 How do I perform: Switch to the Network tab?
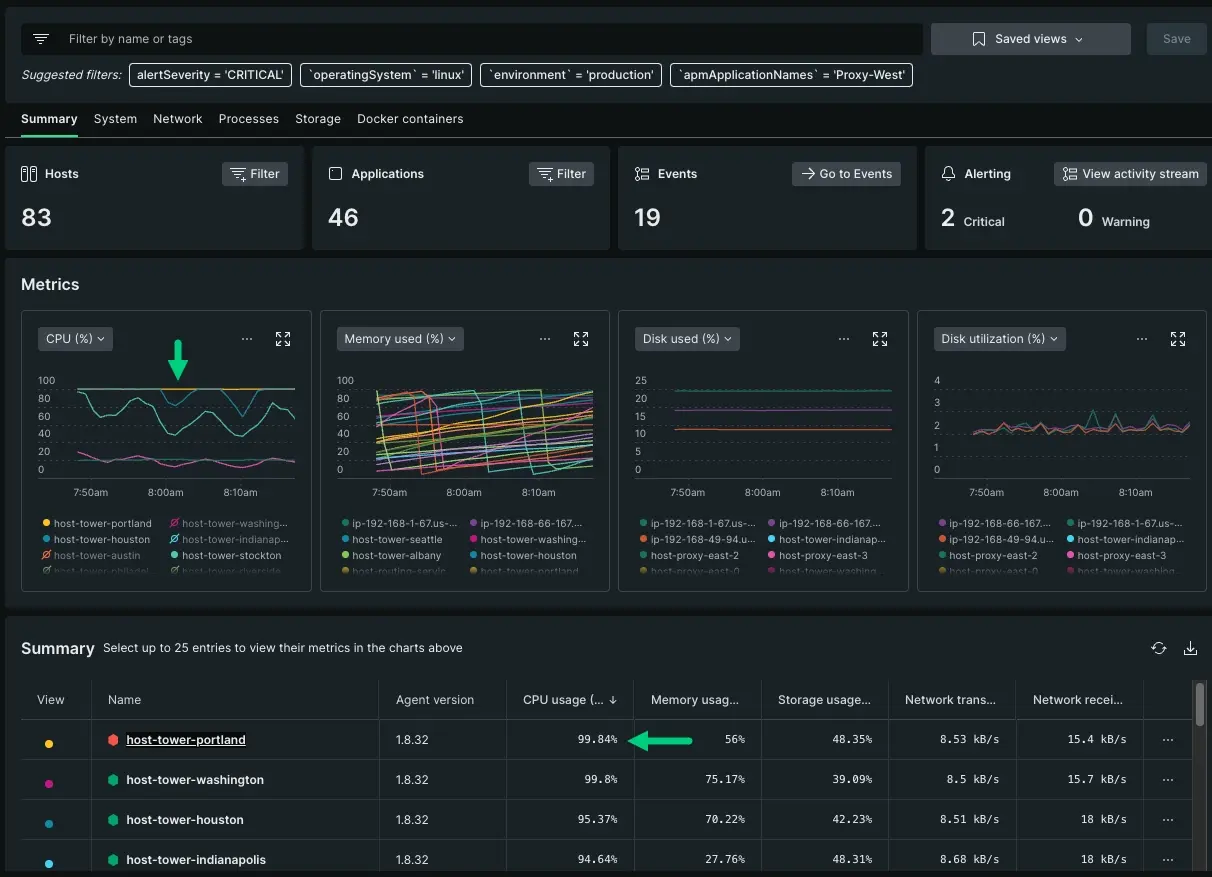coord(178,119)
